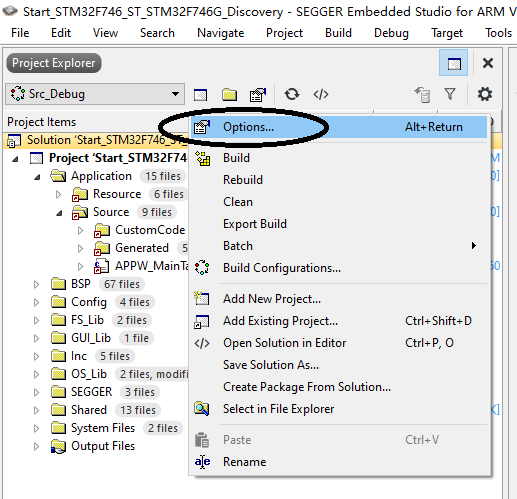Click the Application folder icon
This screenshot has height=499, width=517.
[x=58, y=176]
